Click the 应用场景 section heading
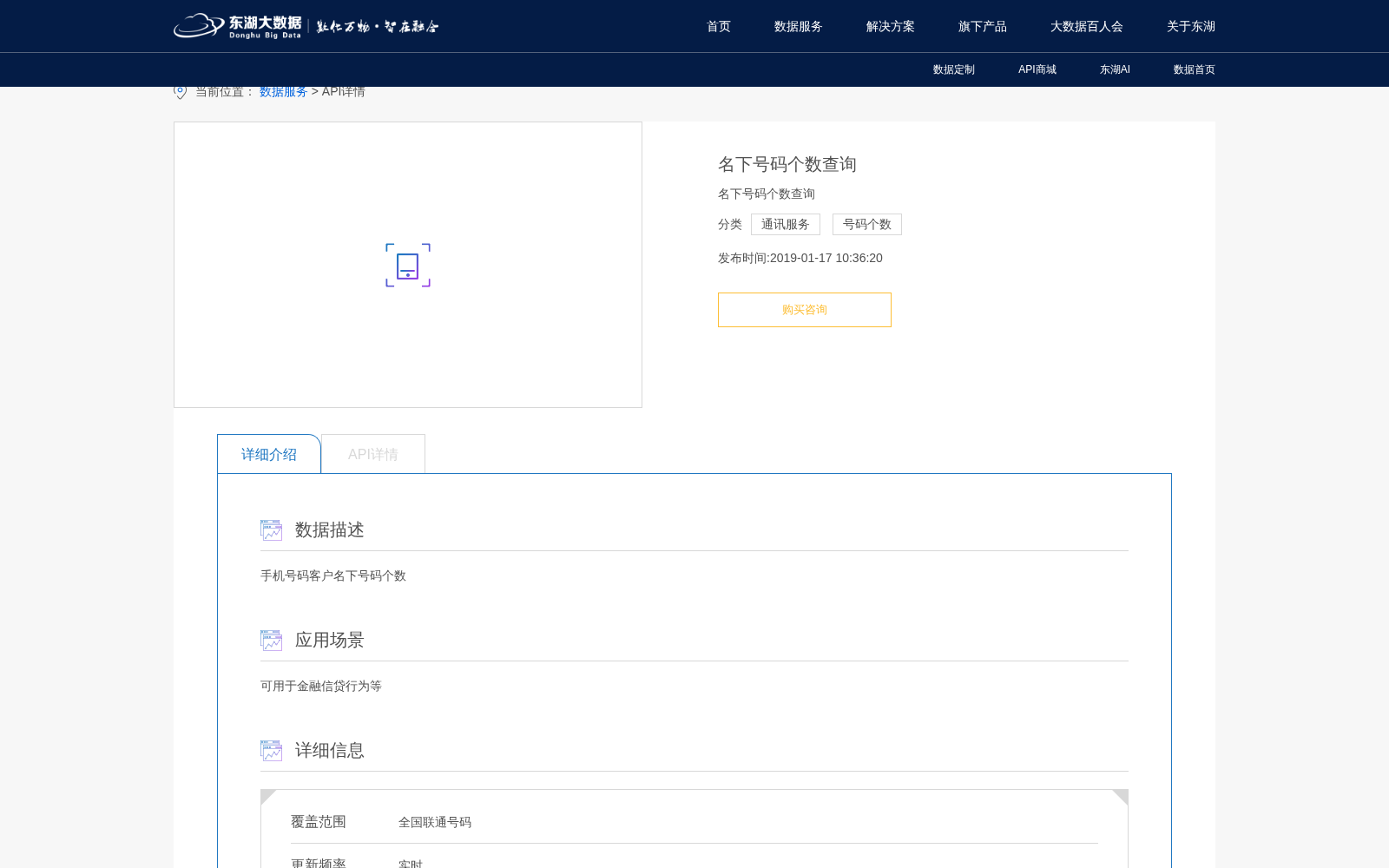This screenshot has height=868, width=1389. pos(330,640)
